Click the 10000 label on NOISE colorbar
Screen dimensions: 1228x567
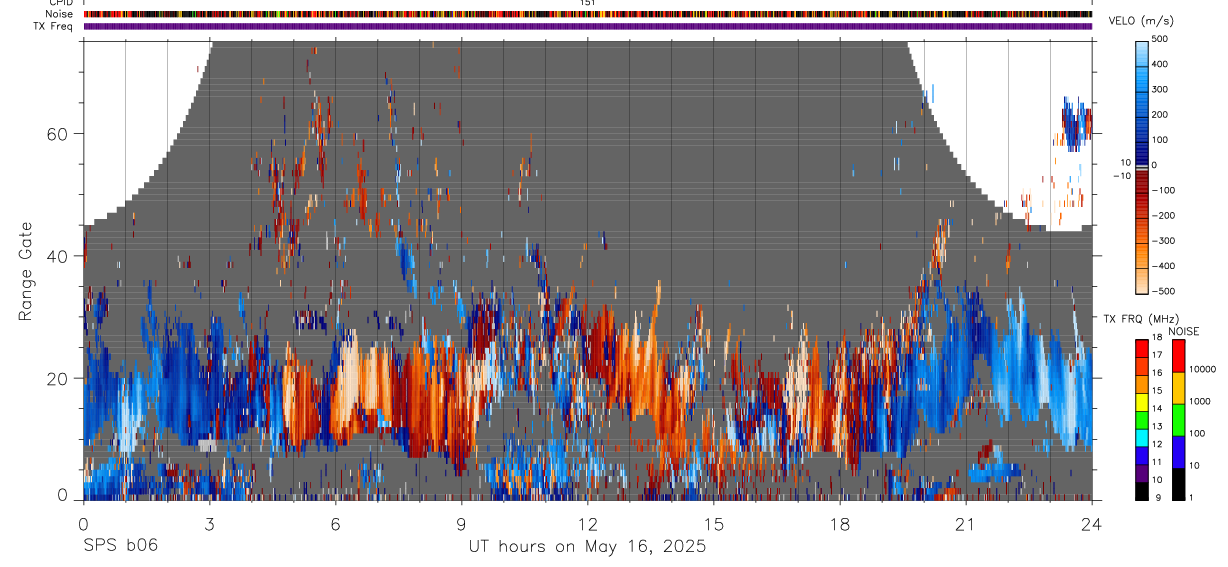(1202, 370)
